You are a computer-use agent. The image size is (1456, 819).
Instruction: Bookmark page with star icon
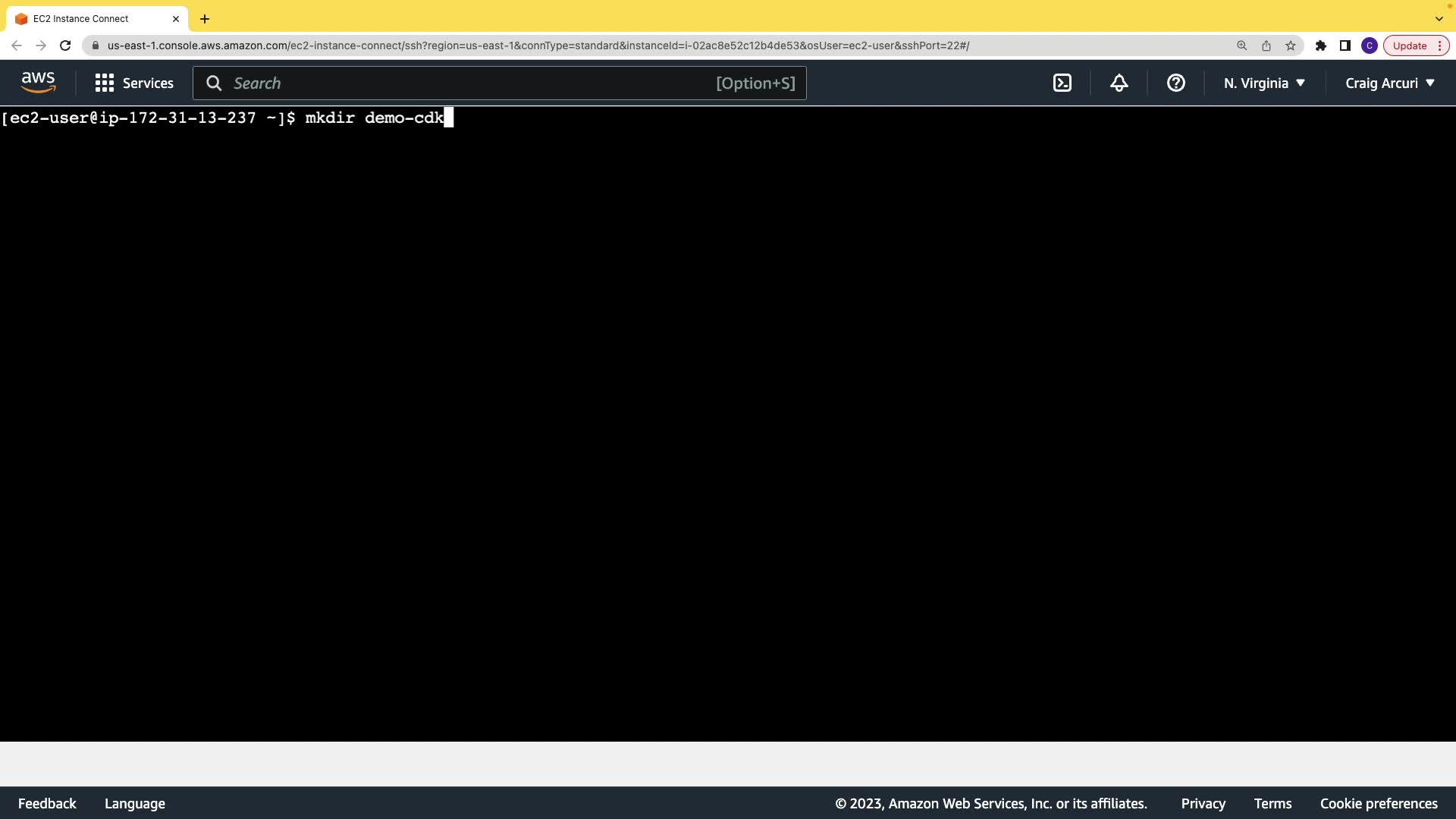tap(1291, 45)
